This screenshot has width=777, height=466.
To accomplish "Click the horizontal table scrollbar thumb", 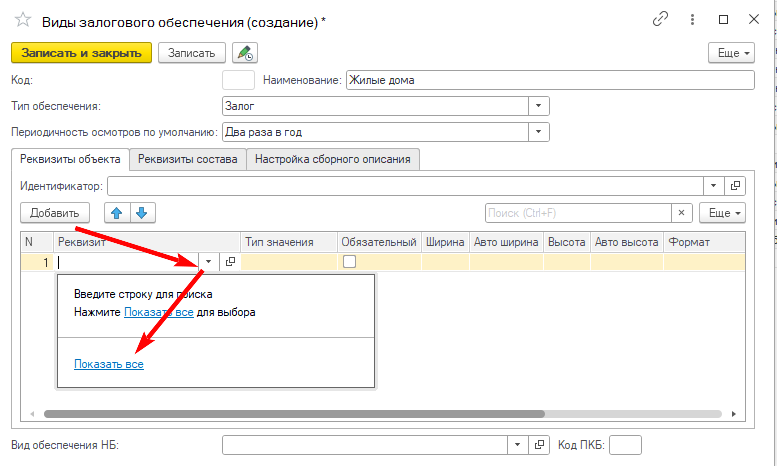I will pyautogui.click(x=294, y=414).
